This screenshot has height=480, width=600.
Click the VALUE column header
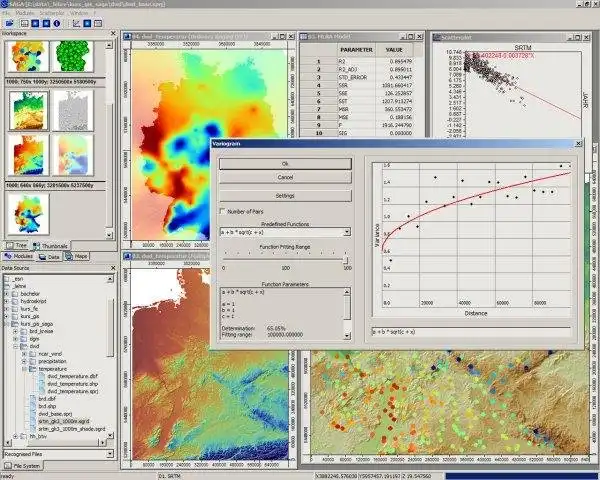coord(394,50)
